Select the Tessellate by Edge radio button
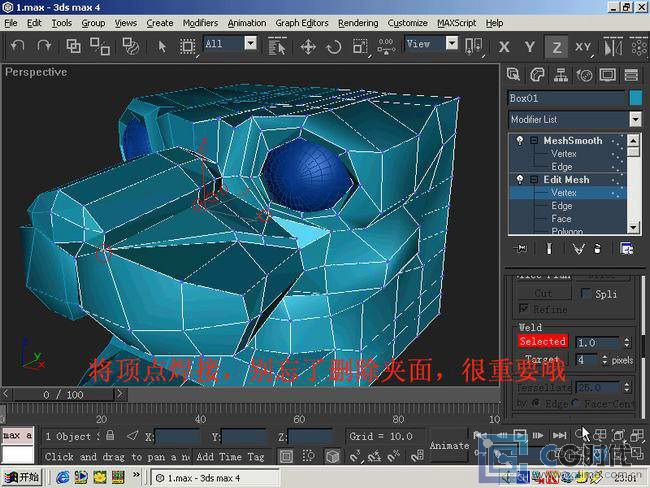Viewport: 650px width, 488px height. 536,403
